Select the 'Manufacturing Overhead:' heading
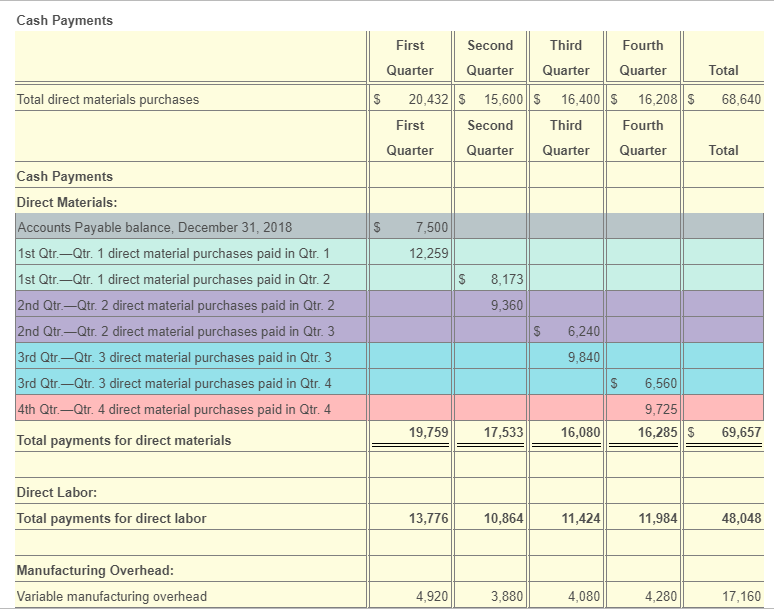The height and width of the screenshot is (610, 774). pyautogui.click(x=95, y=571)
